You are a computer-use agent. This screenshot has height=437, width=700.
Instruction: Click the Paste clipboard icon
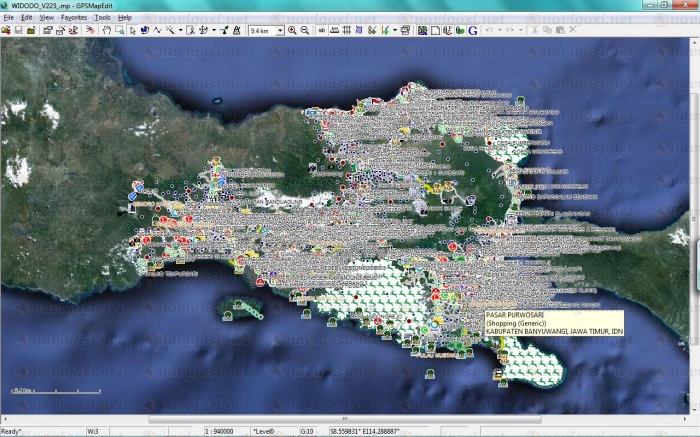coord(560,30)
